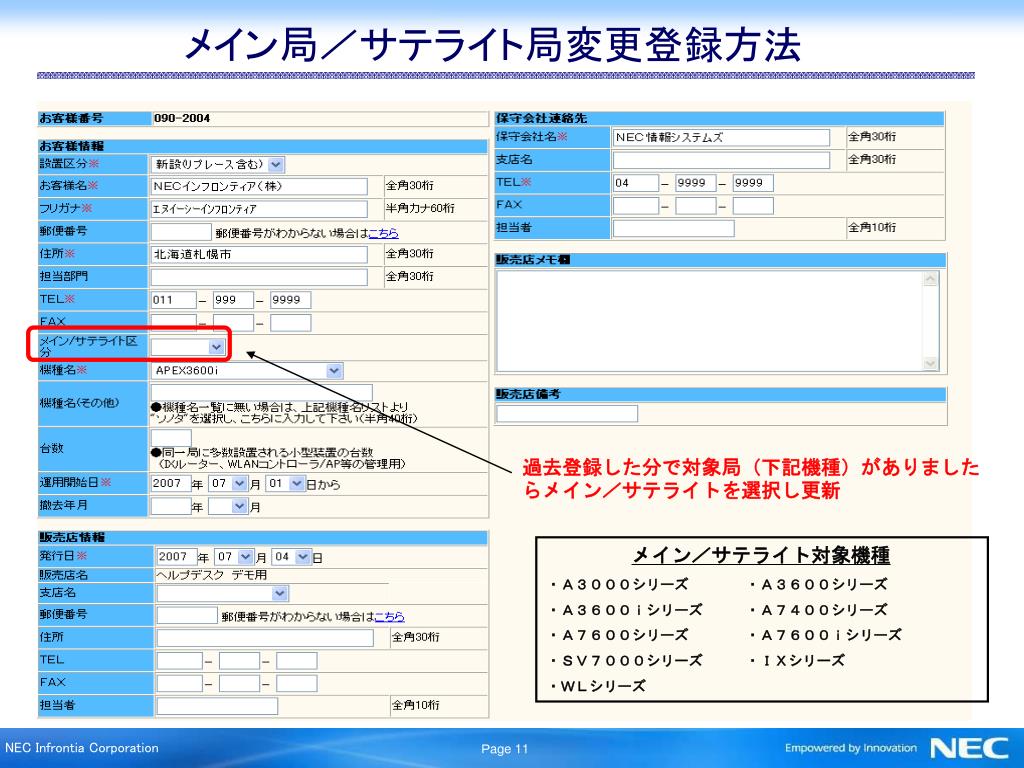Click the 保守会社連絡先 支店名 input field
The width and height of the screenshot is (1024, 768).
click(x=721, y=160)
